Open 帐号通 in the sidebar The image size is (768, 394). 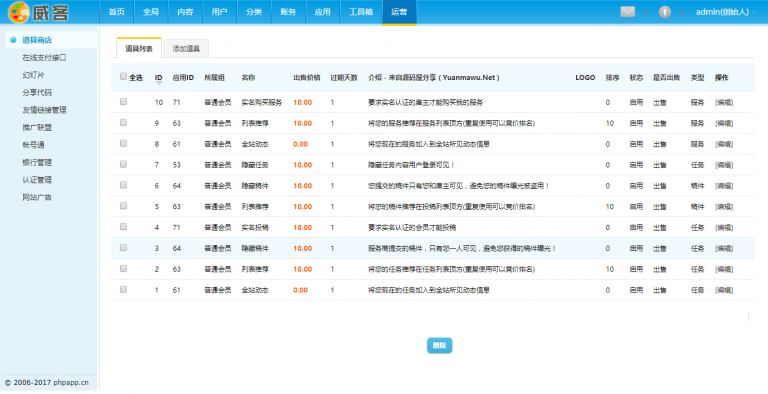pos(33,145)
